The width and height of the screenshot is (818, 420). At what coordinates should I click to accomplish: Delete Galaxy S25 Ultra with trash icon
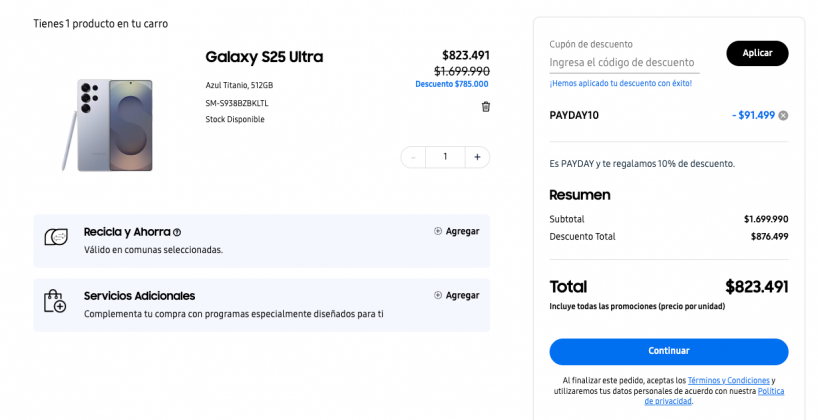click(x=486, y=107)
